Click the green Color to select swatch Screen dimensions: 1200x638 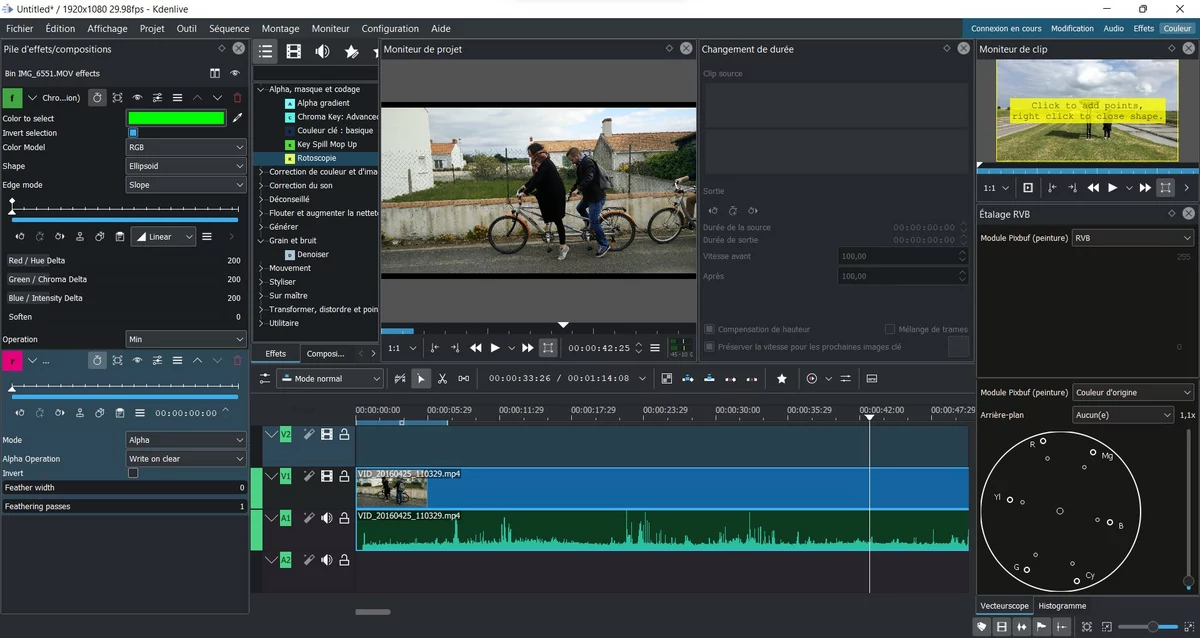[176, 118]
